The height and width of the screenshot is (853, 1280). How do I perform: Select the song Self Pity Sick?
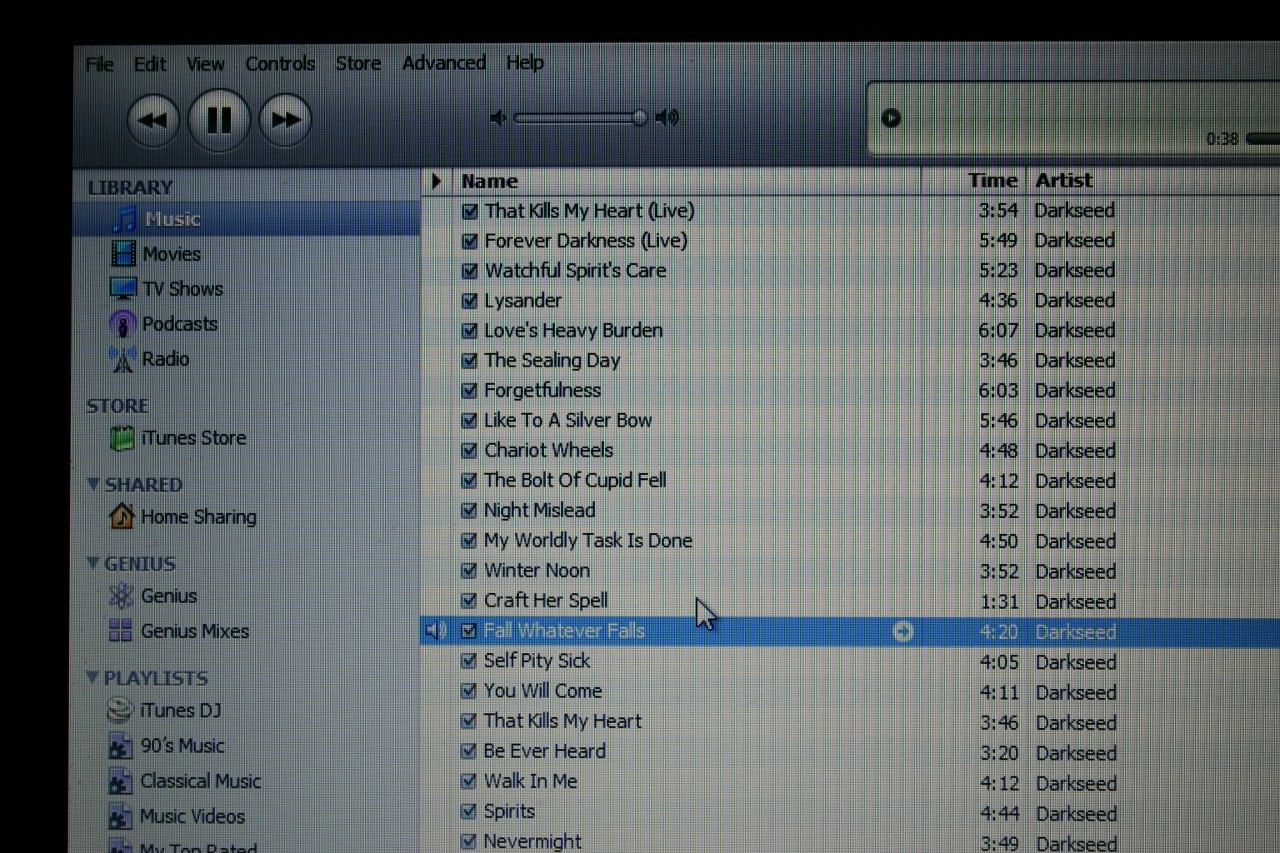pos(537,661)
